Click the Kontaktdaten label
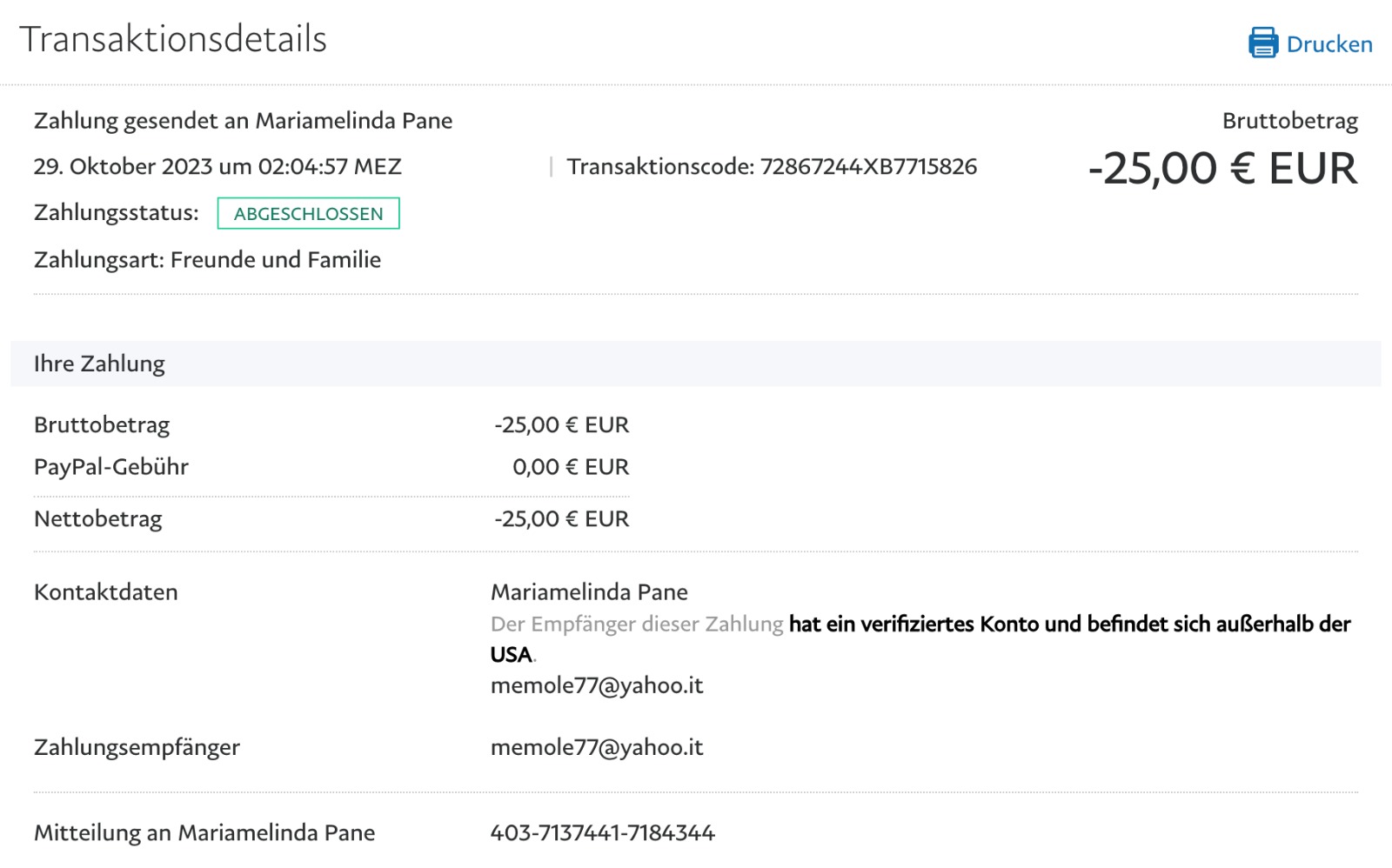Image resolution: width=1392 pixels, height=868 pixels. 106,592
